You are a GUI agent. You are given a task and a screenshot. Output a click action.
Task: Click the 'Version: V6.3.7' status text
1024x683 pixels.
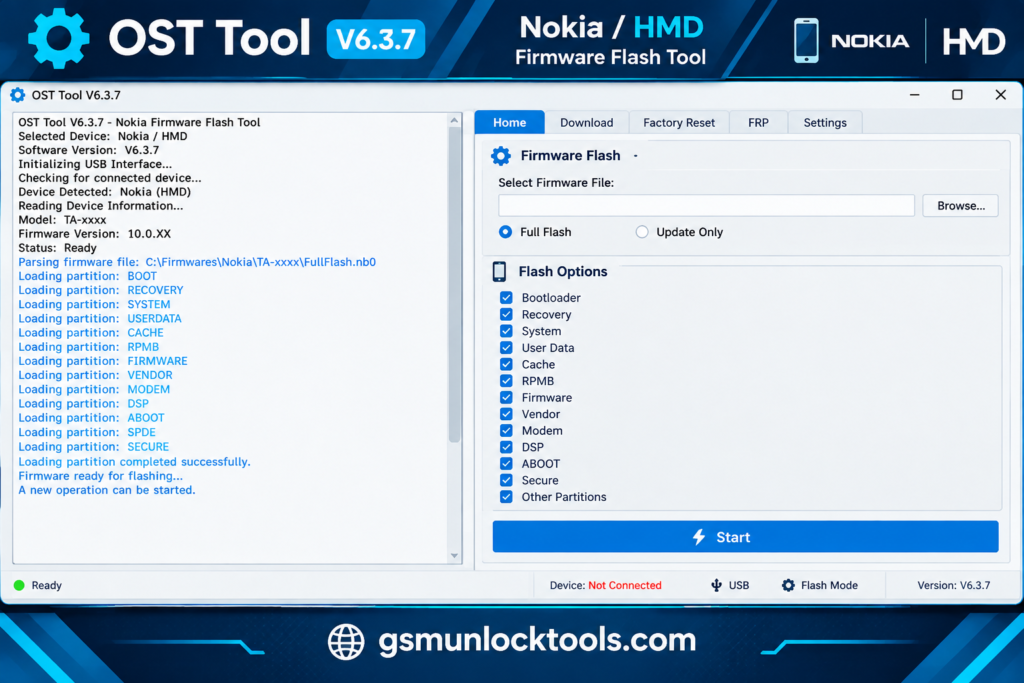pos(953,586)
